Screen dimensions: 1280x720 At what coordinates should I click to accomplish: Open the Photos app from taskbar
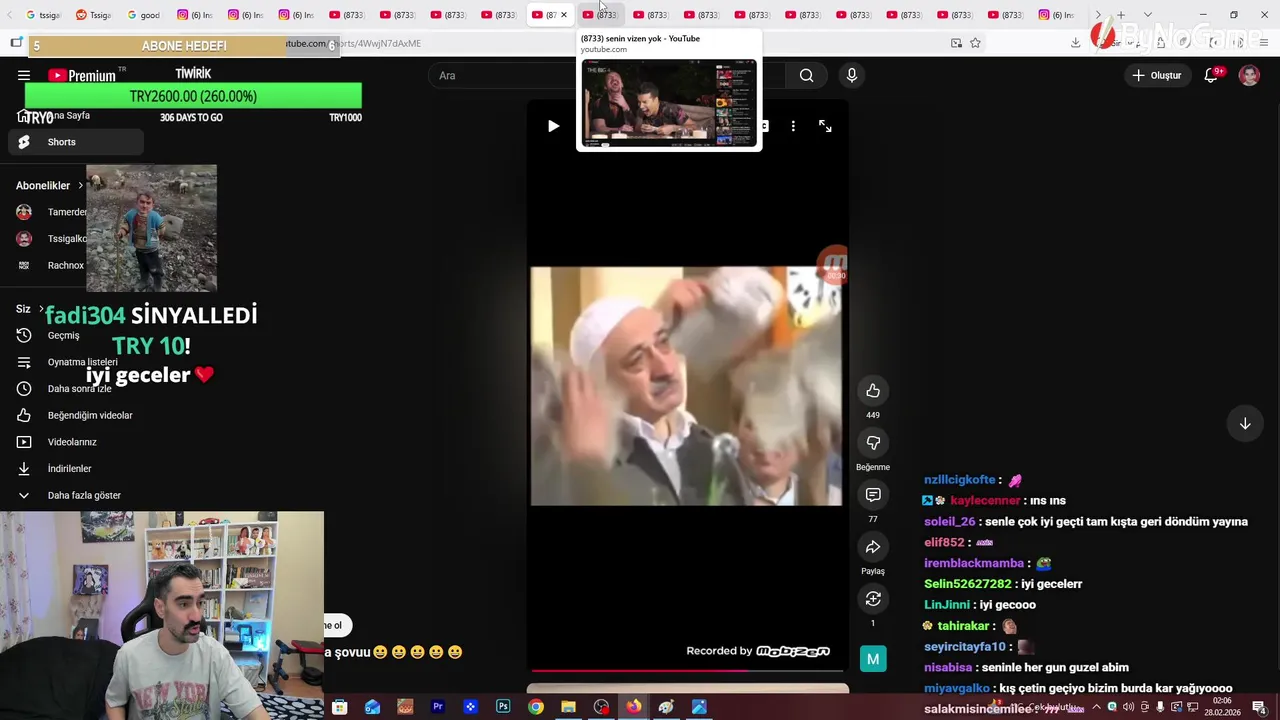(x=699, y=707)
